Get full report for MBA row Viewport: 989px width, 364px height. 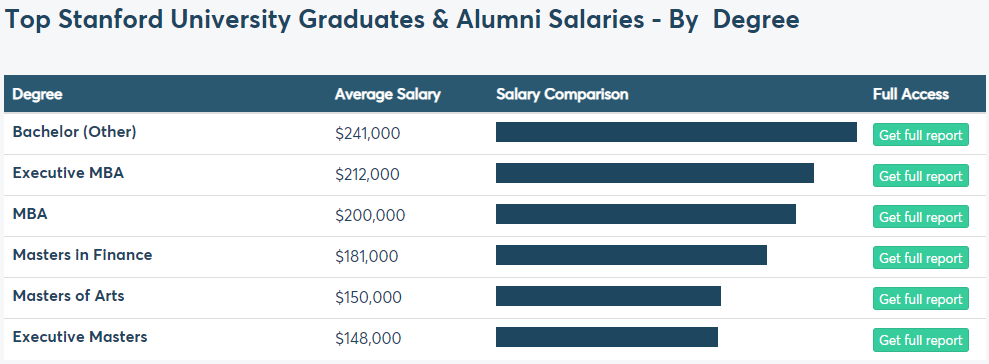(x=920, y=216)
